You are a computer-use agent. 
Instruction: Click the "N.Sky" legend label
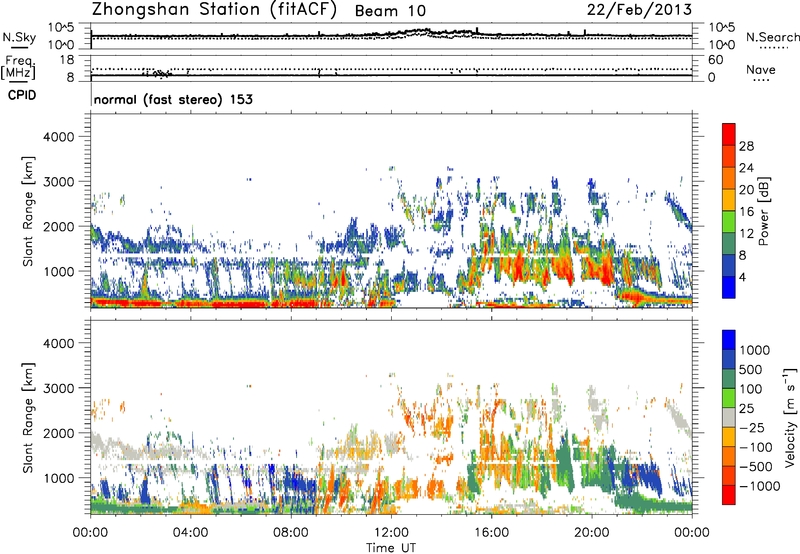tap(19, 37)
